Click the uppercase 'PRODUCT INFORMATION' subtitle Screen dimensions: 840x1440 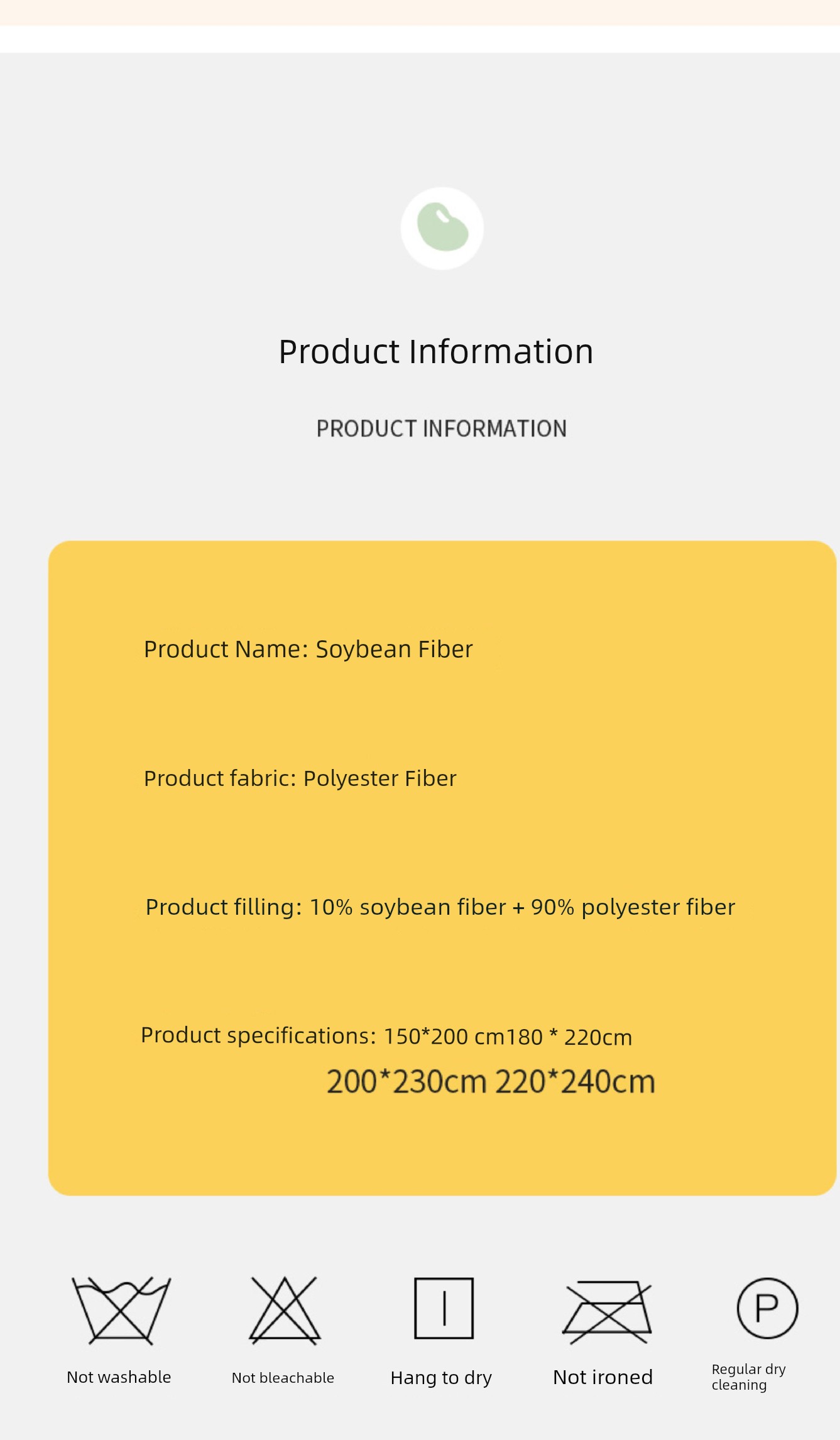441,428
